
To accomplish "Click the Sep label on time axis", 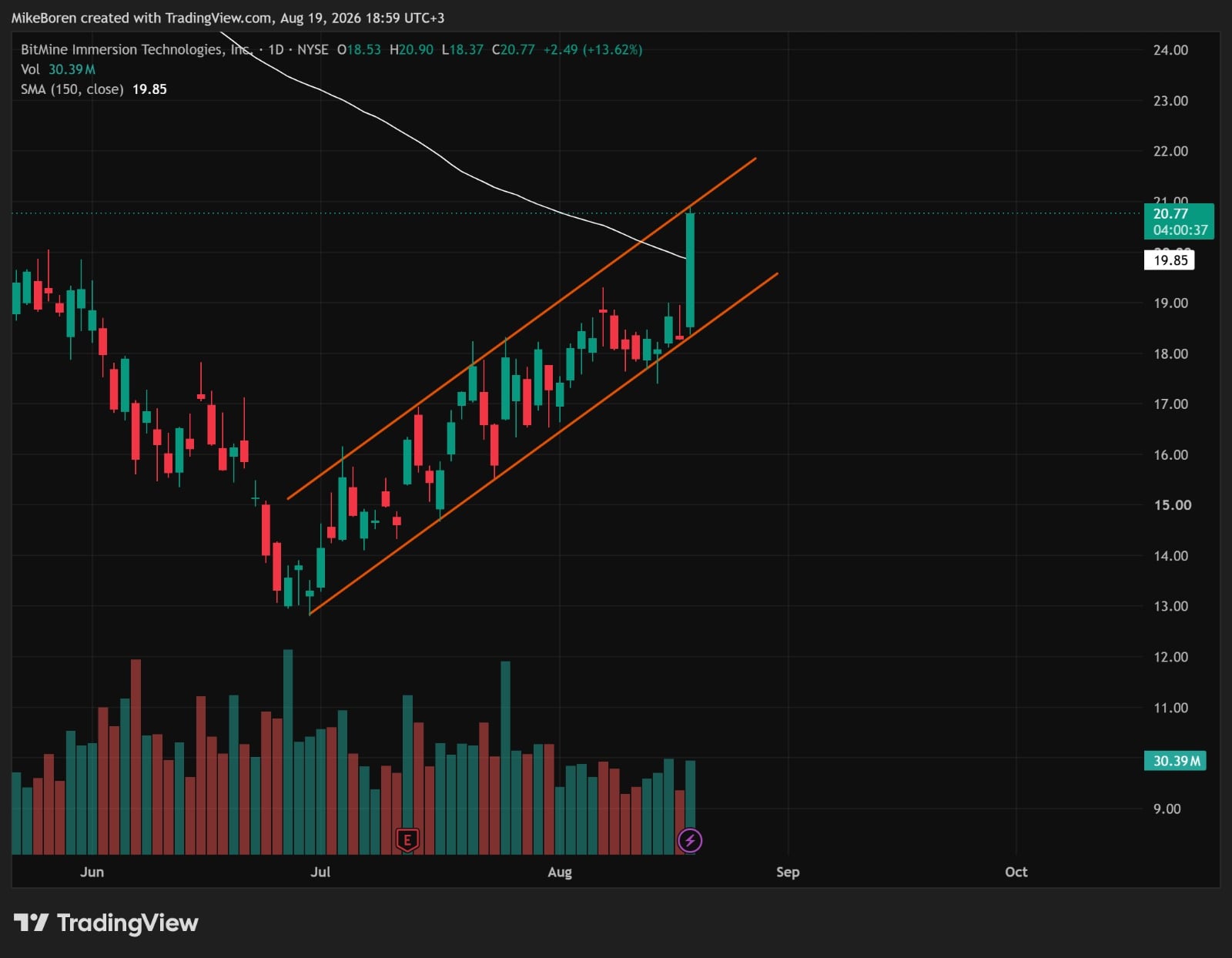I will tap(788, 872).
